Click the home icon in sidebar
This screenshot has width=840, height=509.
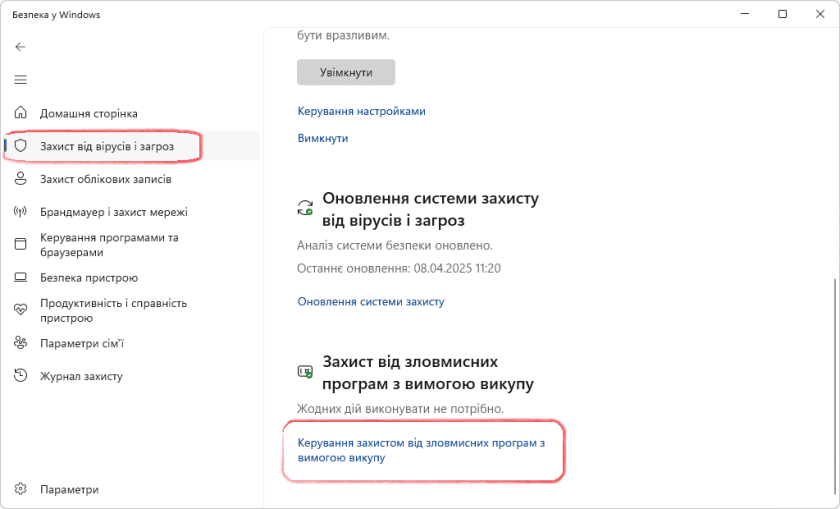[x=20, y=114]
